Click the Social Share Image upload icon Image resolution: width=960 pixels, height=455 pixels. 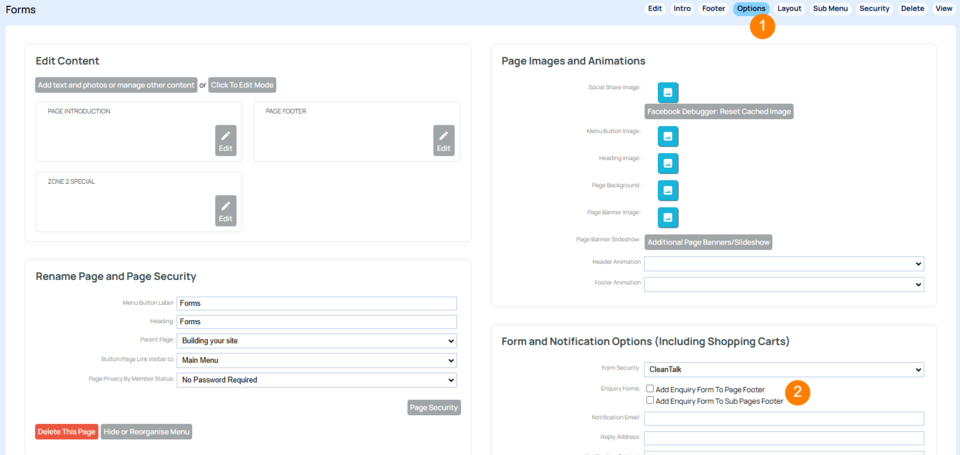tap(668, 93)
